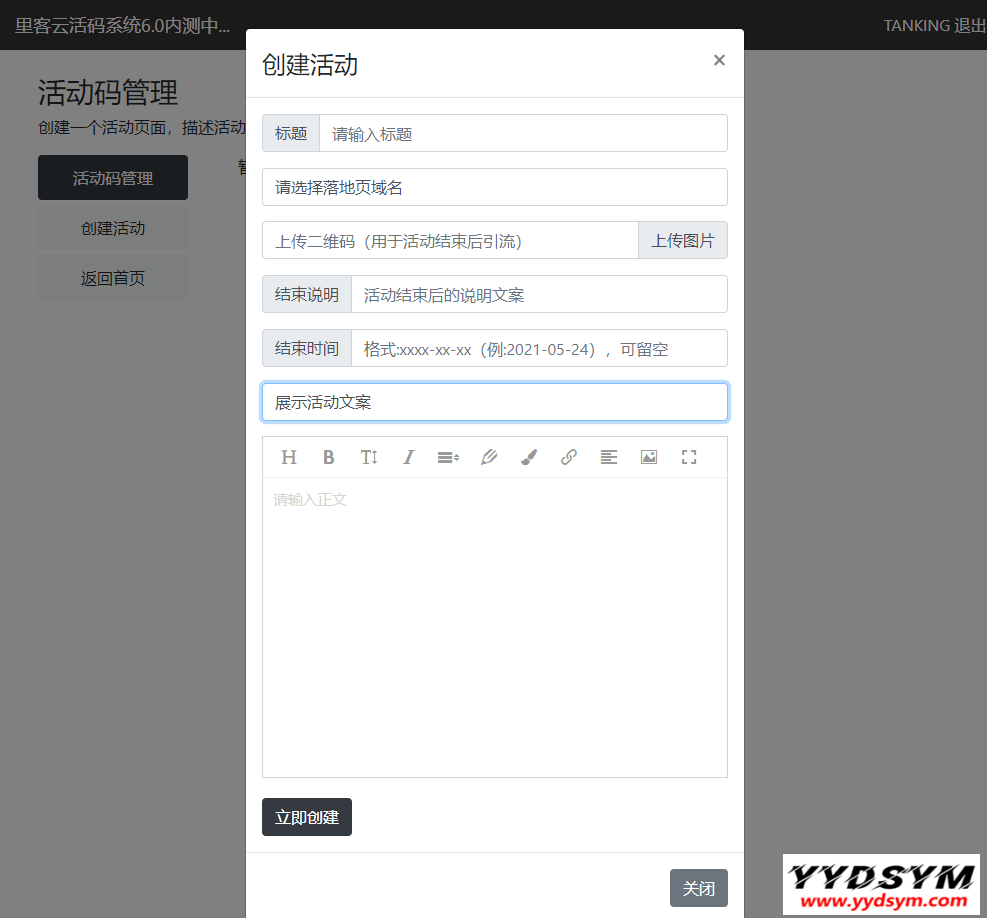987x918 pixels.
Task: Open text alignment tool
Action: point(609,457)
